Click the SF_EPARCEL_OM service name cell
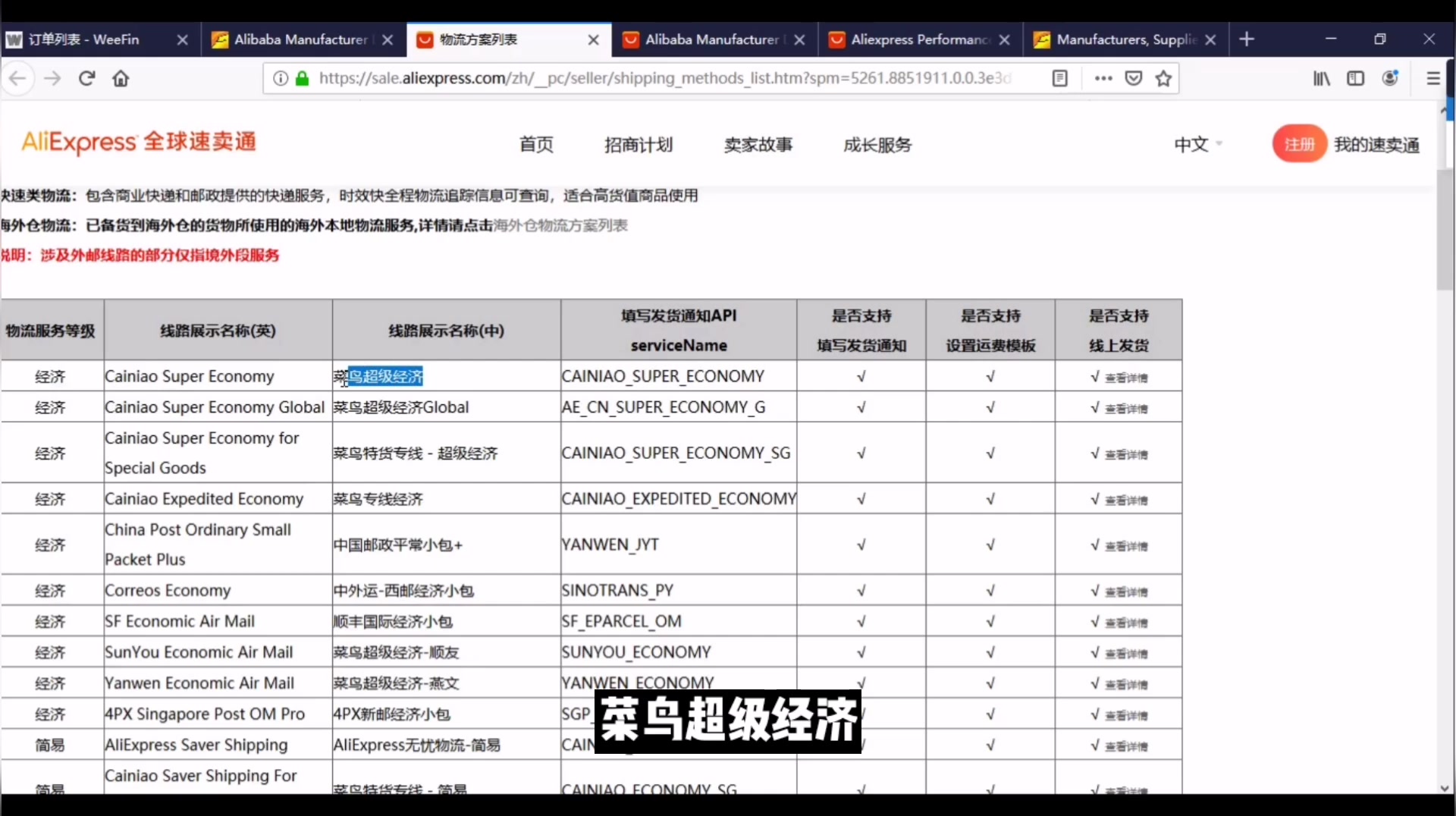This screenshot has width=1456, height=816. 679,621
